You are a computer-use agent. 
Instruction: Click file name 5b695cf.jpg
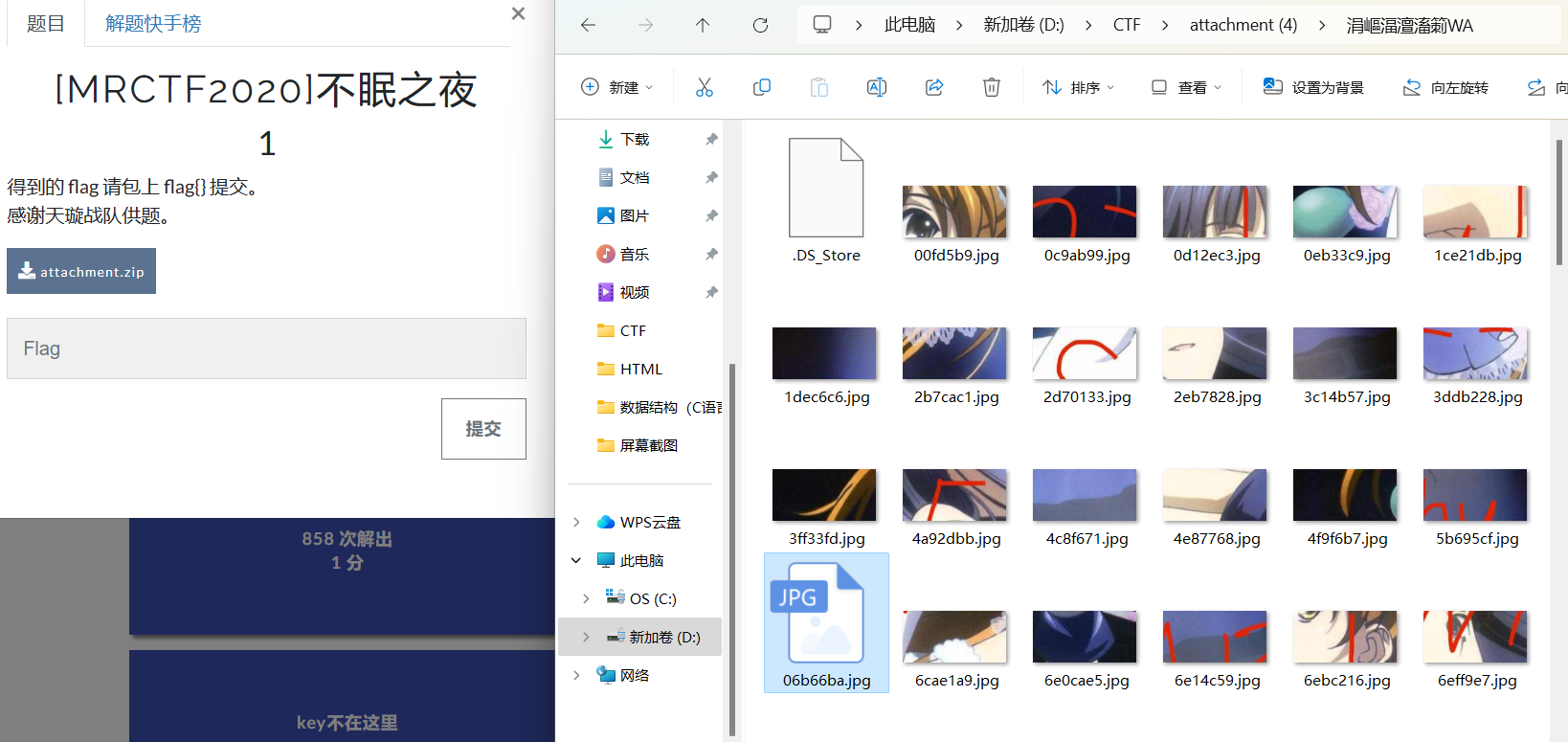click(1477, 539)
